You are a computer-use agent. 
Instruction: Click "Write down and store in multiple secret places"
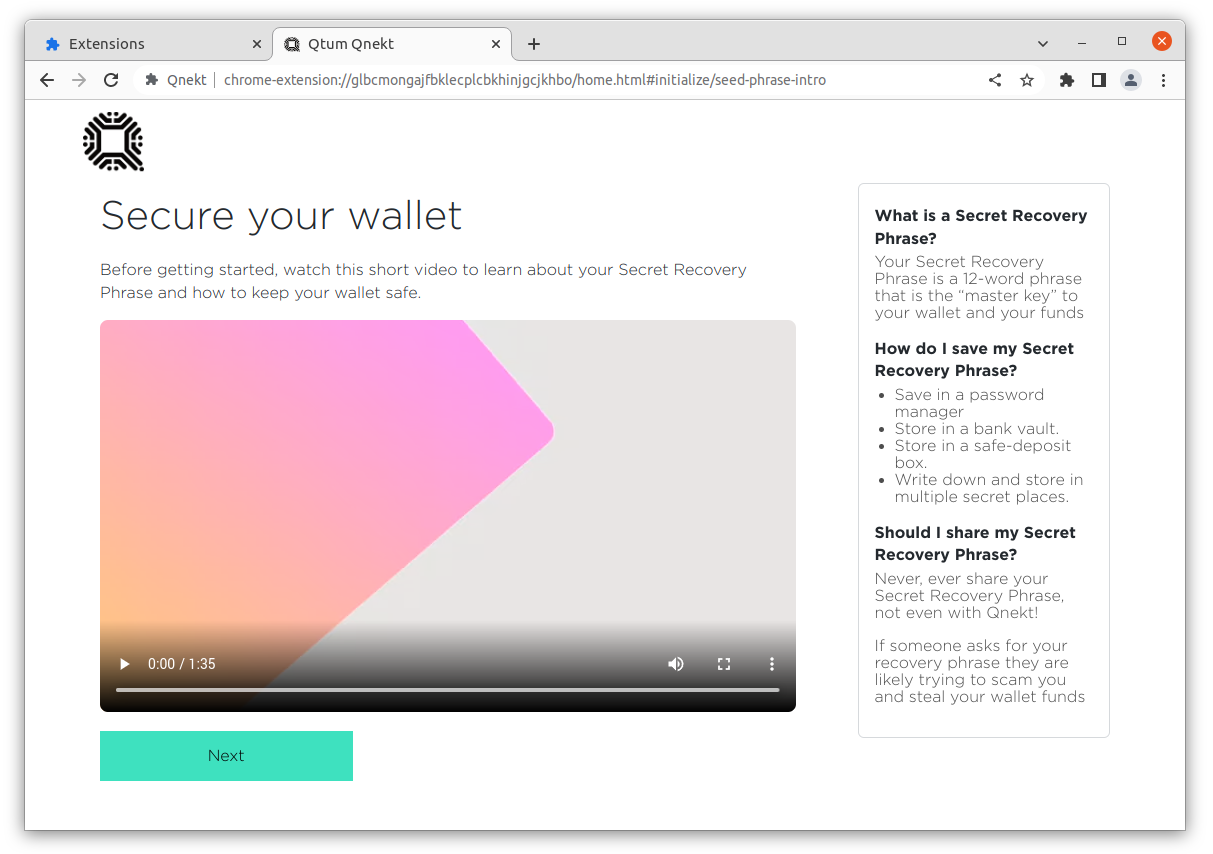[989, 488]
